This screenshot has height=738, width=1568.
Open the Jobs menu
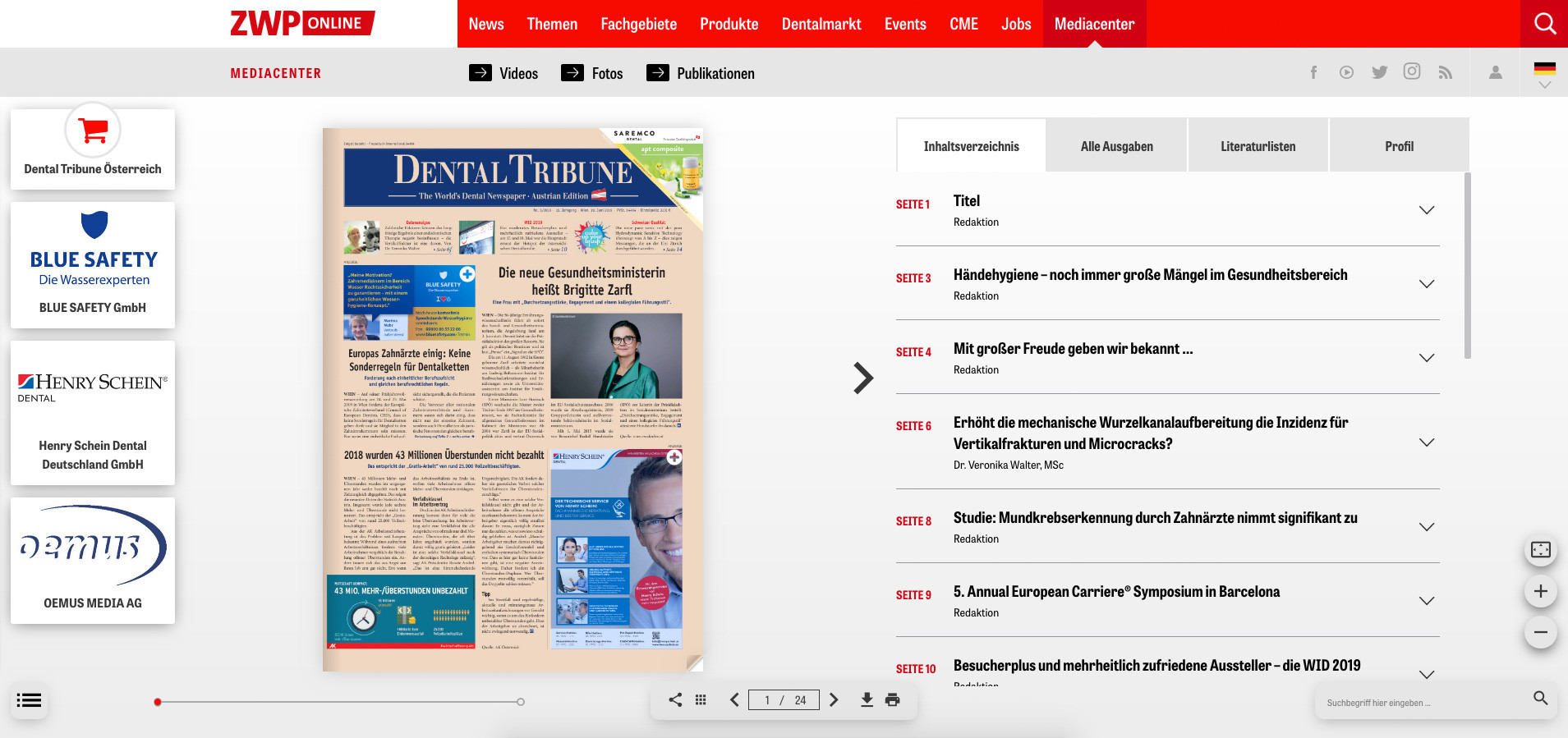pyautogui.click(x=1016, y=24)
